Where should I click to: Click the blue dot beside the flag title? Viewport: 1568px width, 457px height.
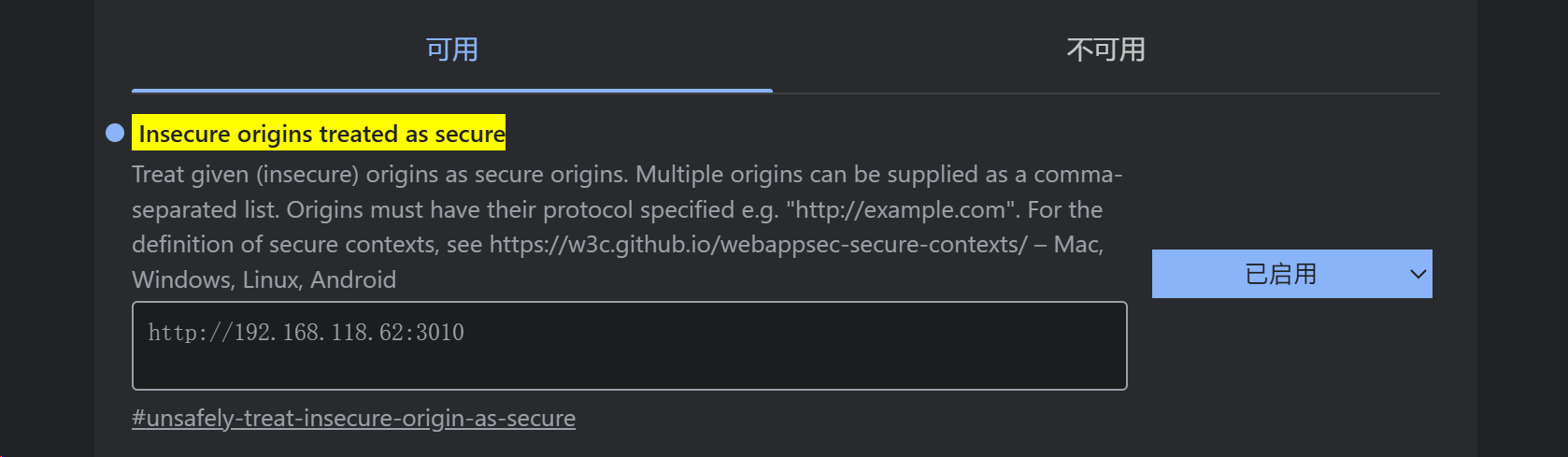115,133
